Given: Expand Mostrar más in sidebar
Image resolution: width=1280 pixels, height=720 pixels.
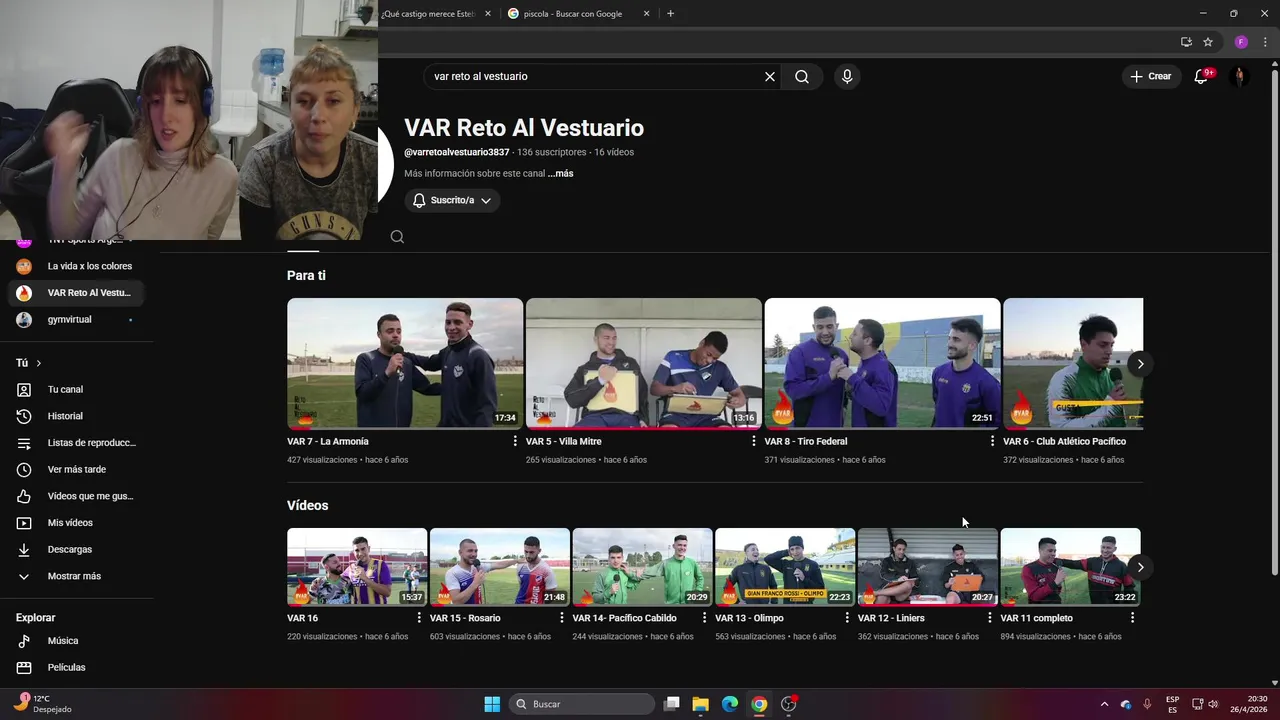Looking at the screenshot, I should 76,576.
